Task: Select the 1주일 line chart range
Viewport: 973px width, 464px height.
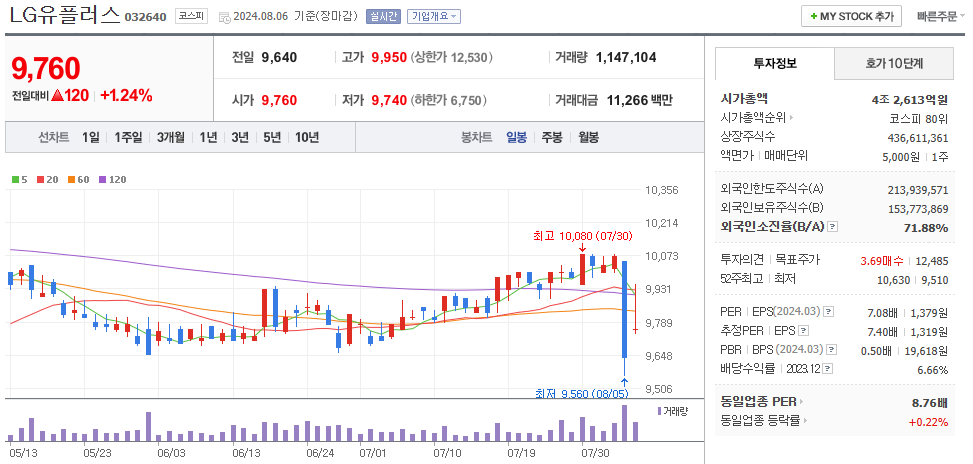Action: coord(128,138)
